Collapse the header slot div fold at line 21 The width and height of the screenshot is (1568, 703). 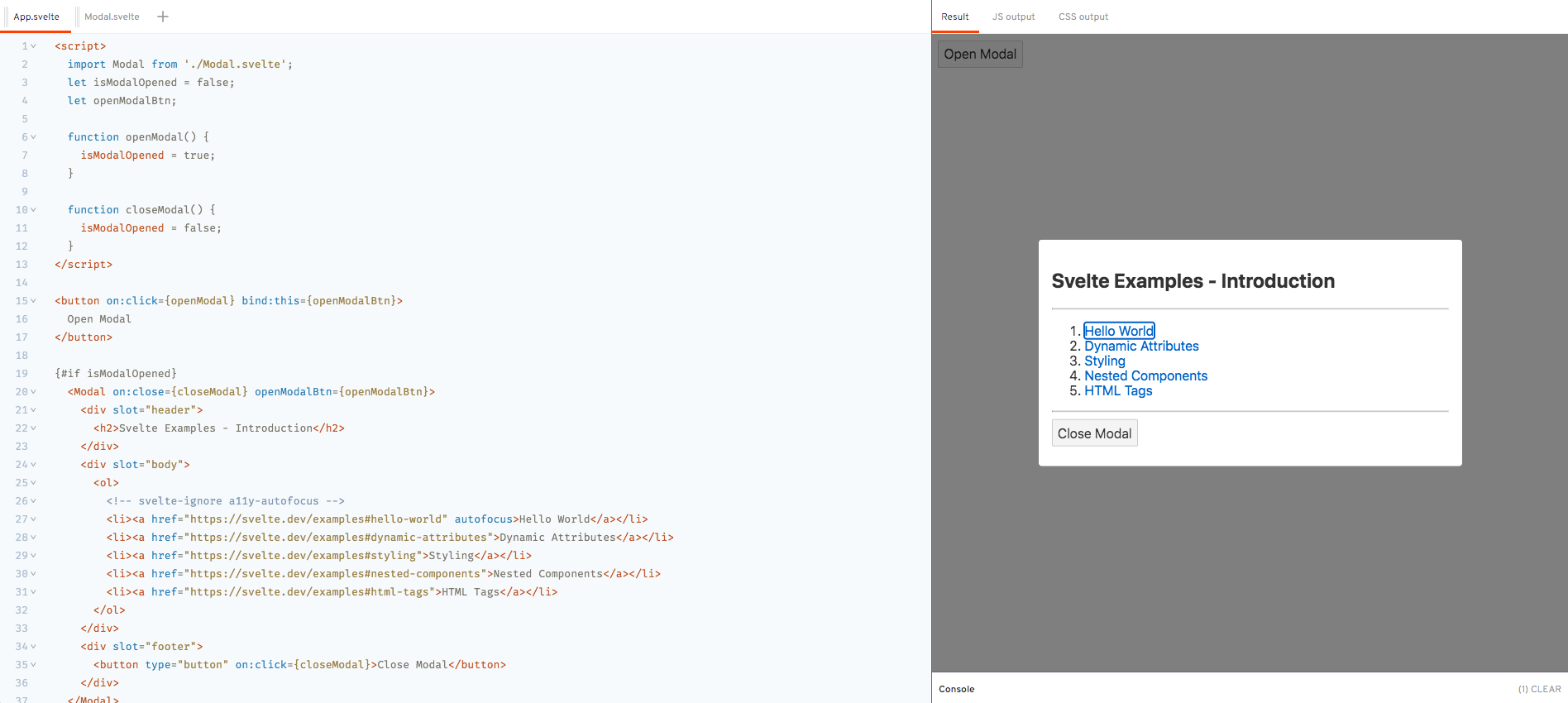click(34, 410)
